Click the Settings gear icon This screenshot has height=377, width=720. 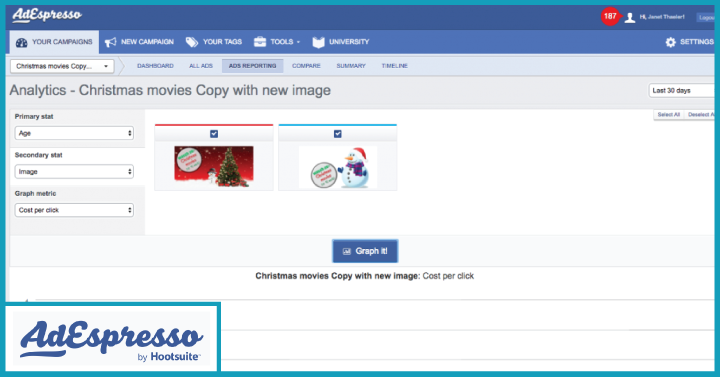670,42
